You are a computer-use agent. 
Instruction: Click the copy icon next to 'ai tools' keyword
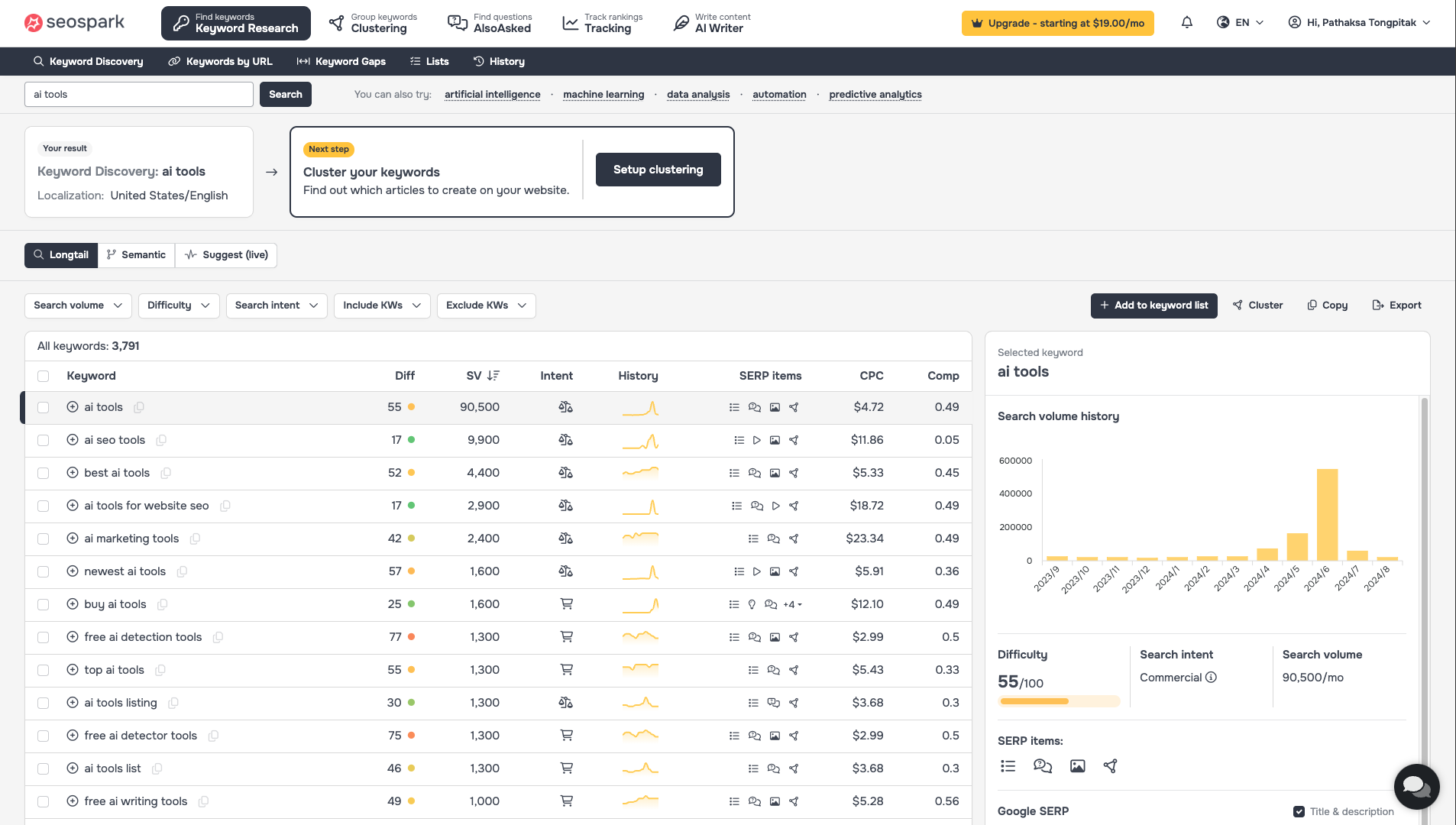(x=139, y=407)
